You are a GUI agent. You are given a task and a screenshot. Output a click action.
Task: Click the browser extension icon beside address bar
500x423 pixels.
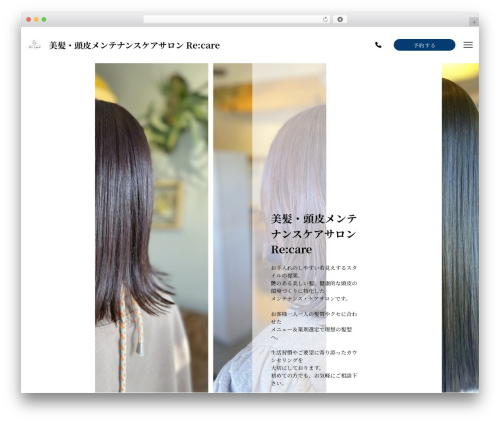point(340,19)
